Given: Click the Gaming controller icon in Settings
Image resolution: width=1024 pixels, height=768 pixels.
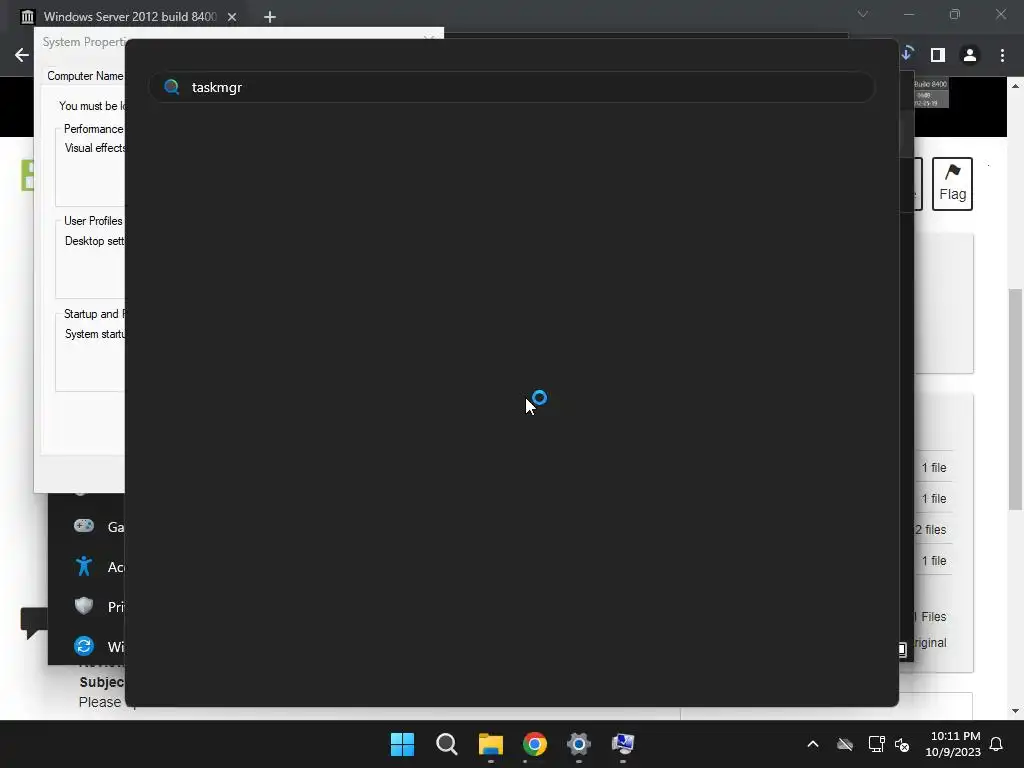Looking at the screenshot, I should 84,526.
